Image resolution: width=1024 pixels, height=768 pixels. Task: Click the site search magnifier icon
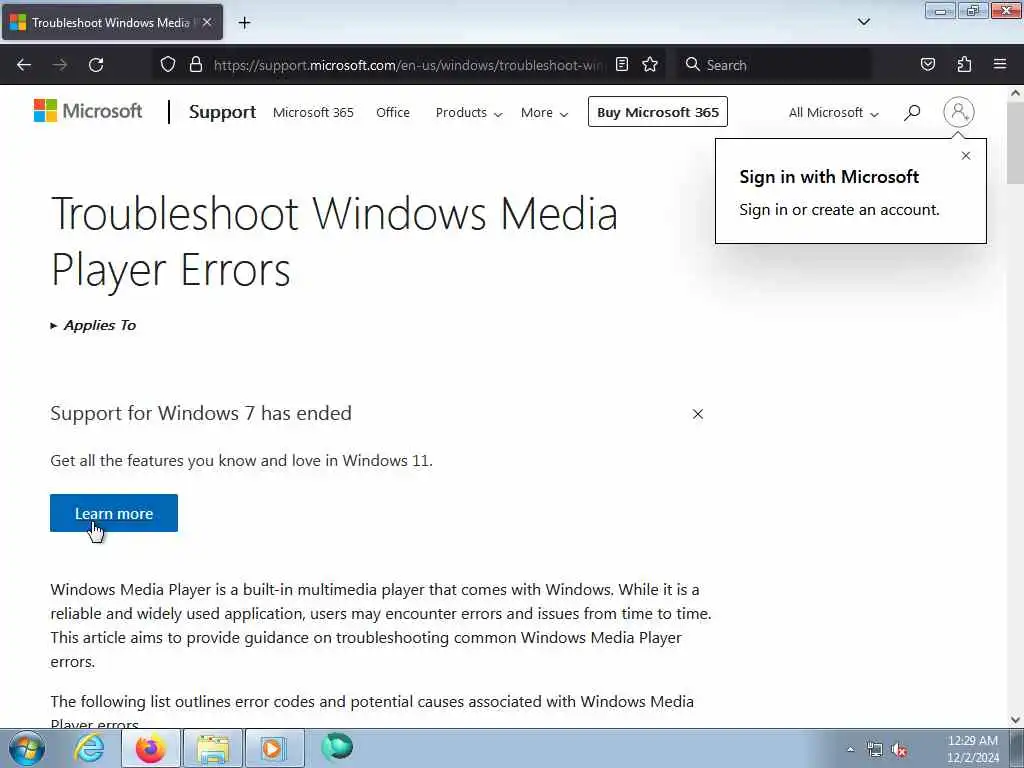912,112
